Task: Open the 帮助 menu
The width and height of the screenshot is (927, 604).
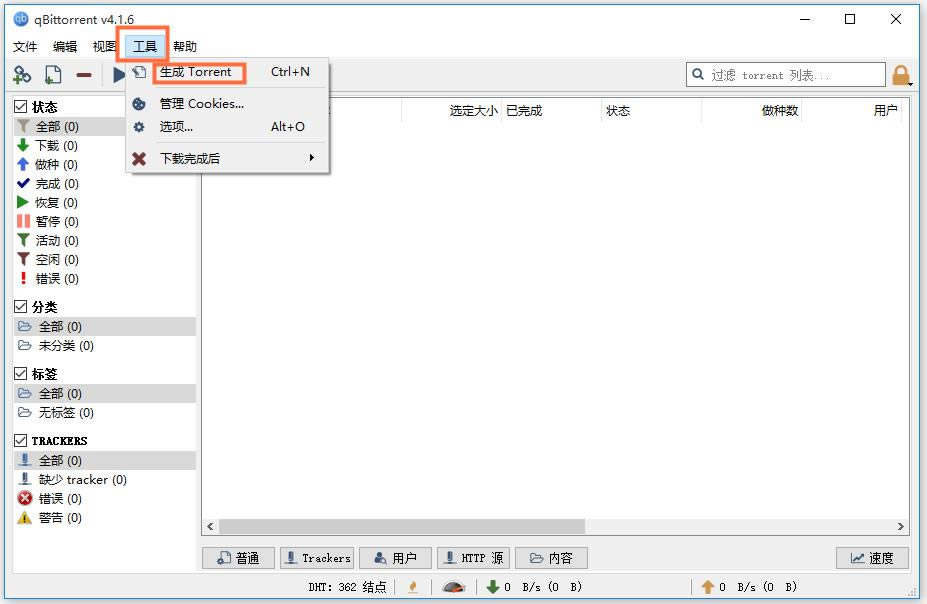Action: point(184,47)
